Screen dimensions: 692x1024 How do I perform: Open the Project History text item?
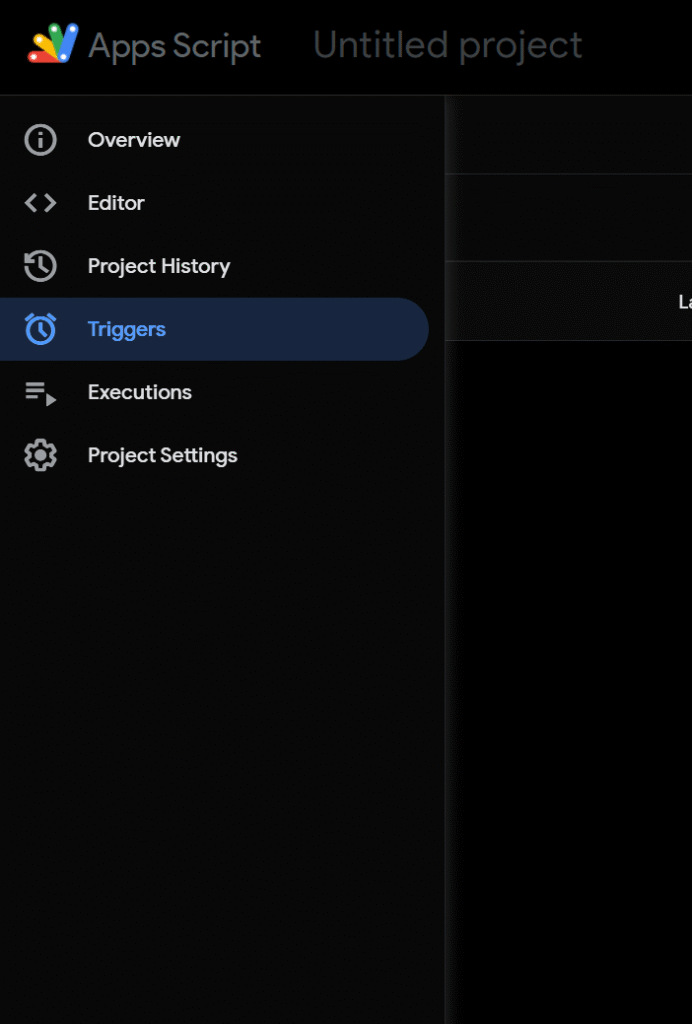159,266
